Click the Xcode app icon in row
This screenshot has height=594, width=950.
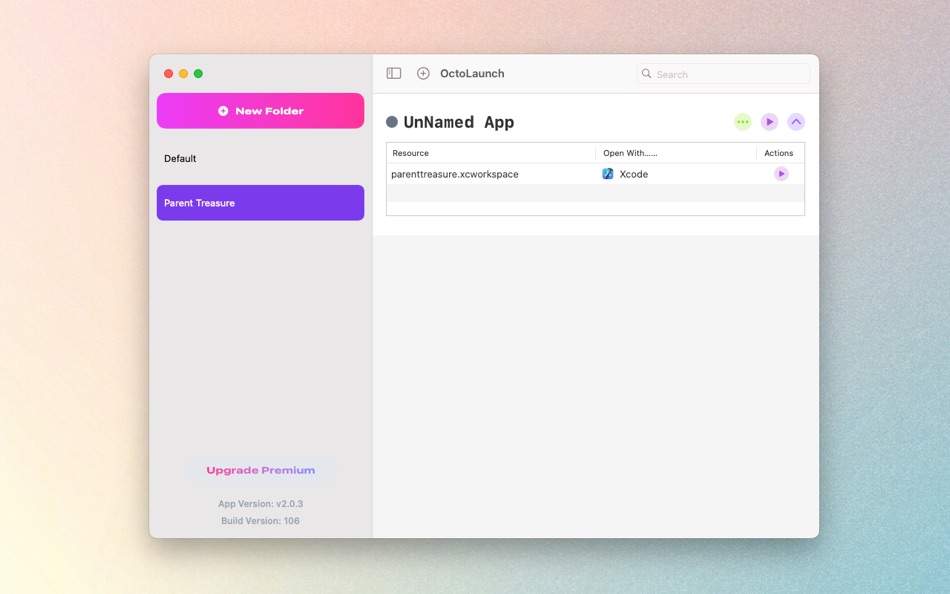[608, 174]
